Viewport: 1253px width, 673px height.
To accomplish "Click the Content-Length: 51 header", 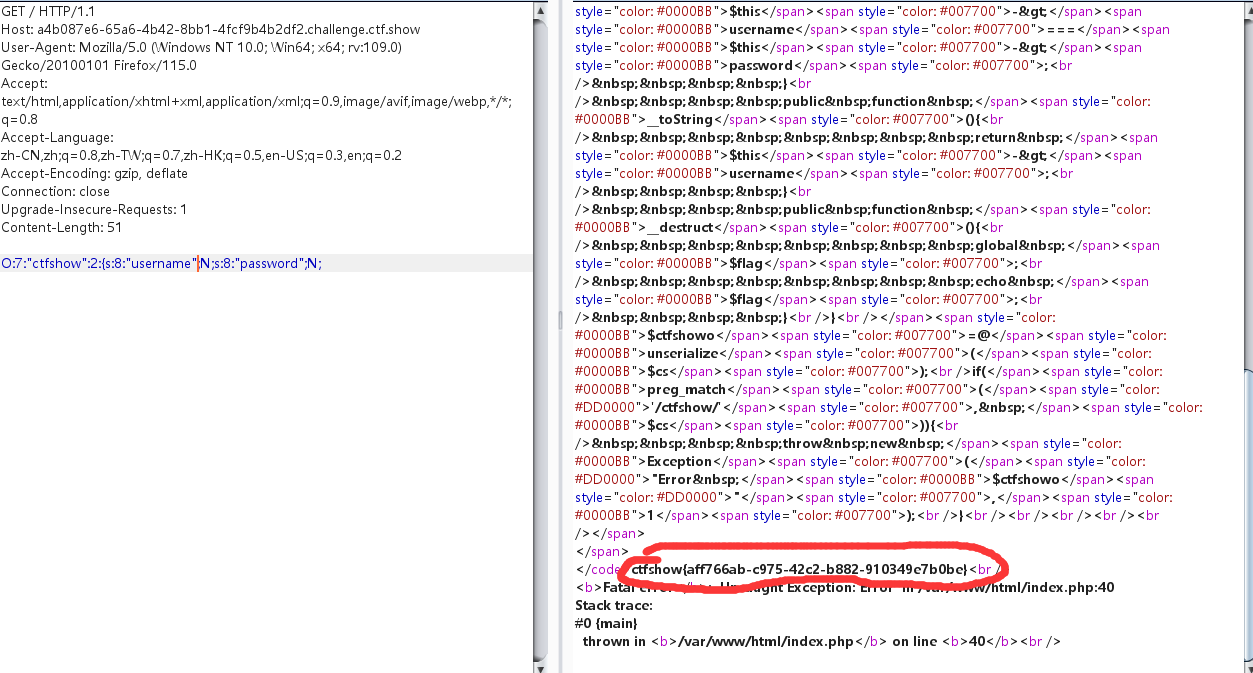I will [62, 227].
